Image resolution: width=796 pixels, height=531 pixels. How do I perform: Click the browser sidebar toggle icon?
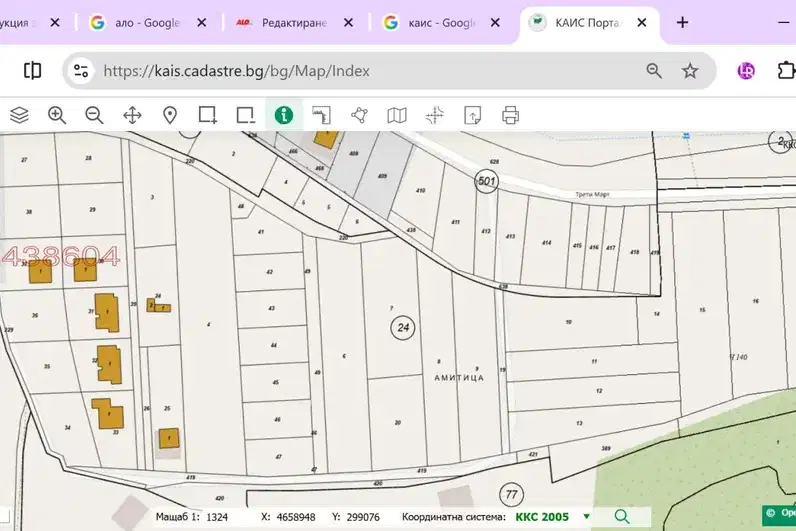pyautogui.click(x=32, y=71)
